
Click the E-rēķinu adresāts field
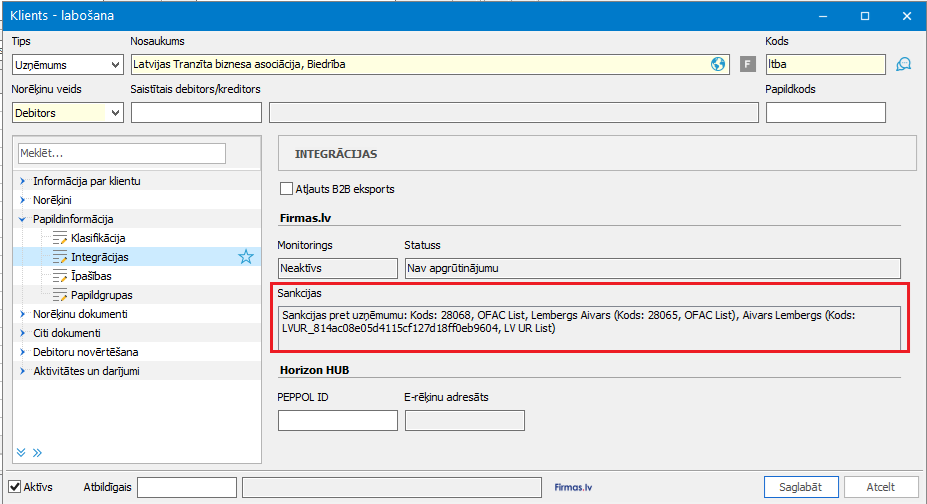click(465, 420)
